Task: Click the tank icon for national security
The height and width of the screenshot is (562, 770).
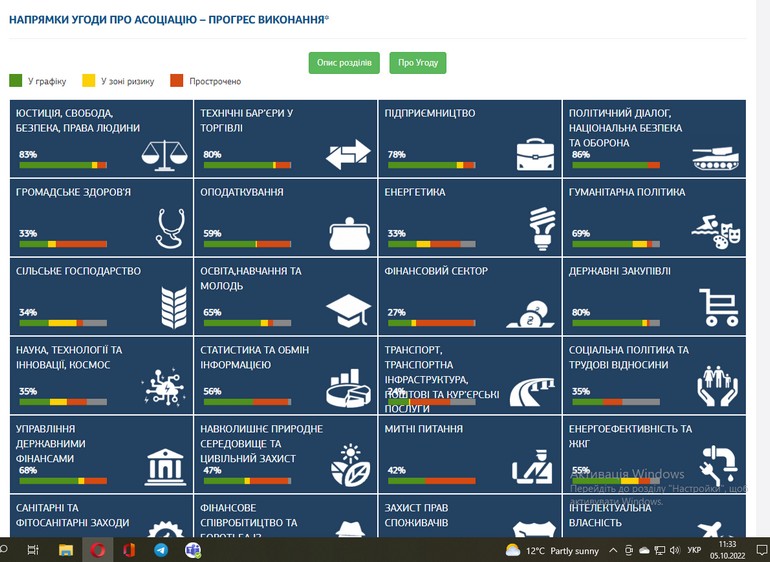Action: pos(716,157)
